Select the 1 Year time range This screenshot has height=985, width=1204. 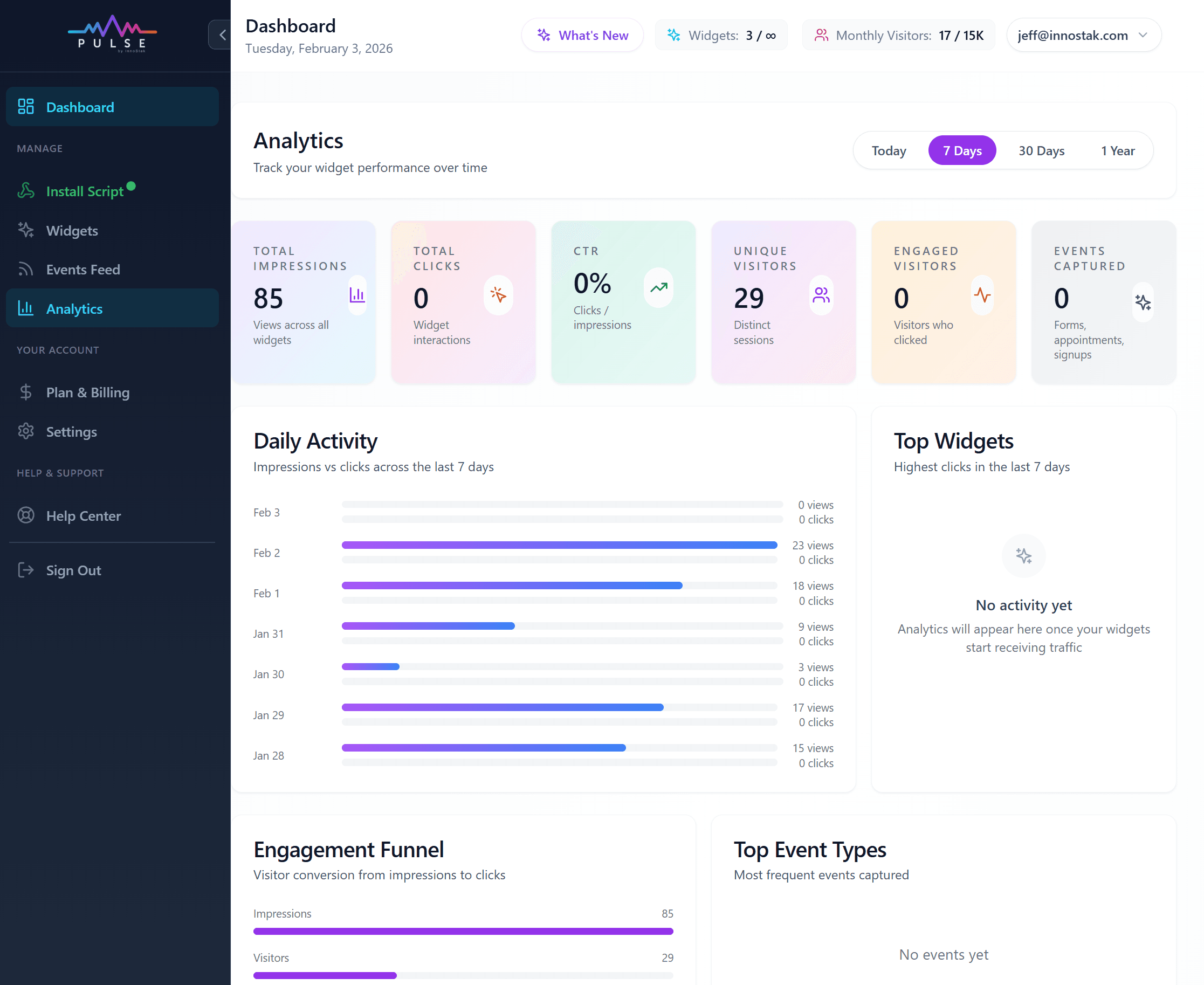point(1117,151)
